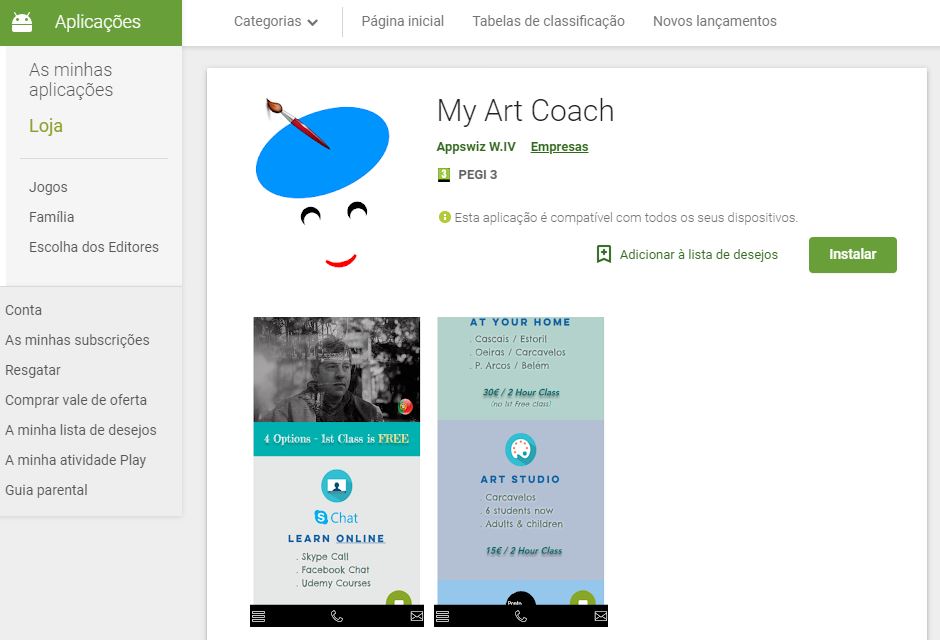Click the PEGI 3 rating badge icon
This screenshot has width=940, height=640.
click(x=444, y=175)
